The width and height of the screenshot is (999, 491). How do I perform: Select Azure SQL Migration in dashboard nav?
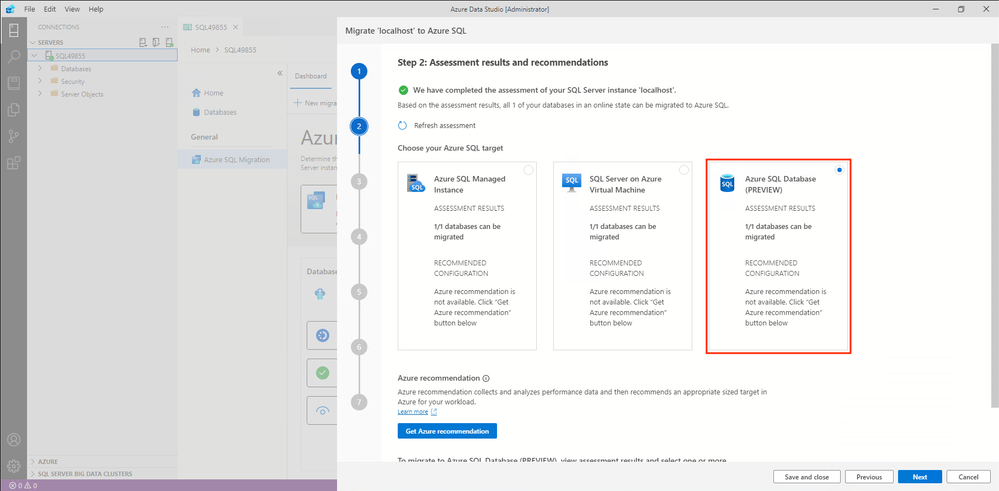click(x=233, y=160)
